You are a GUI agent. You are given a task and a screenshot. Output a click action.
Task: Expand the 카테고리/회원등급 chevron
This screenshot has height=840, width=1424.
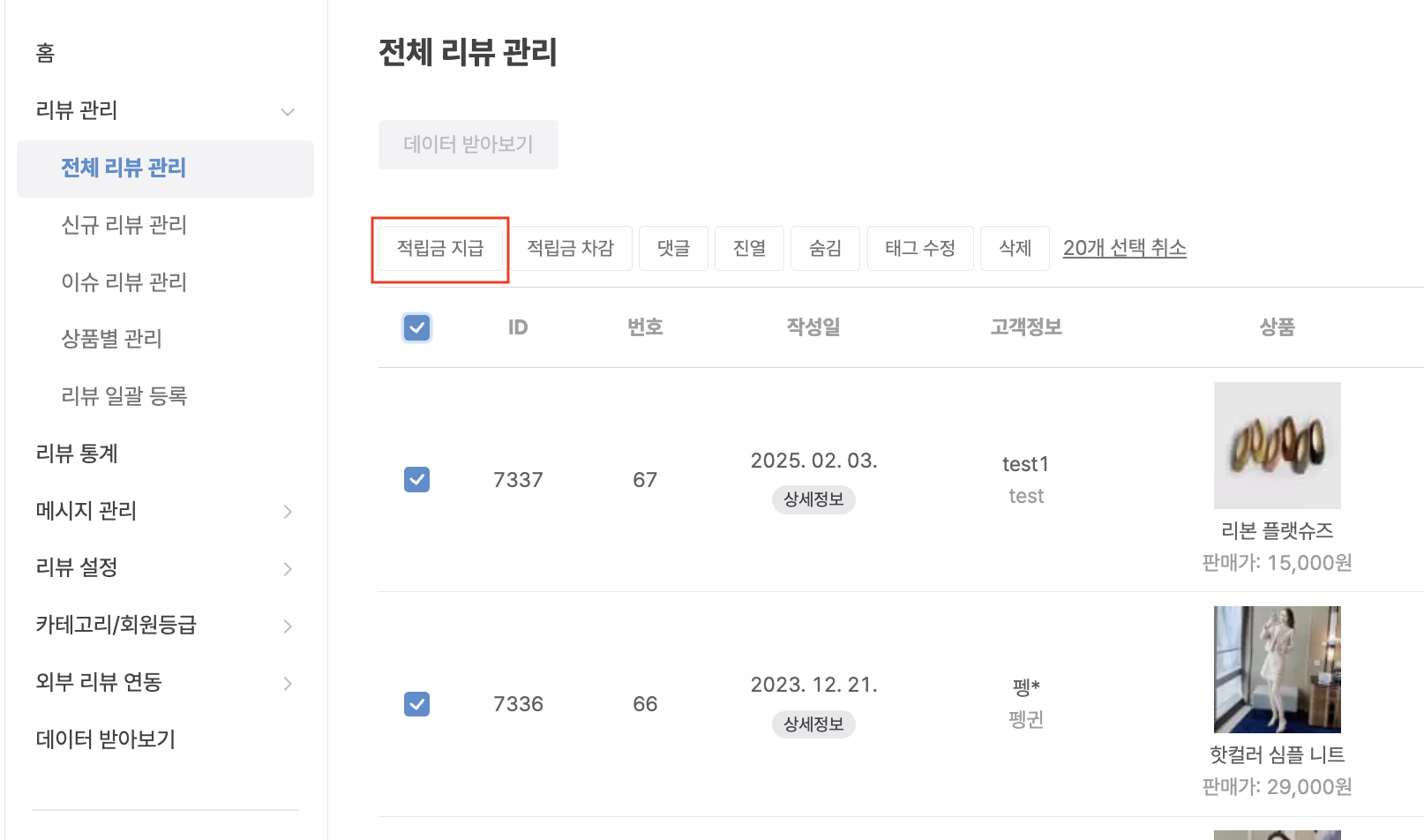[x=287, y=626]
